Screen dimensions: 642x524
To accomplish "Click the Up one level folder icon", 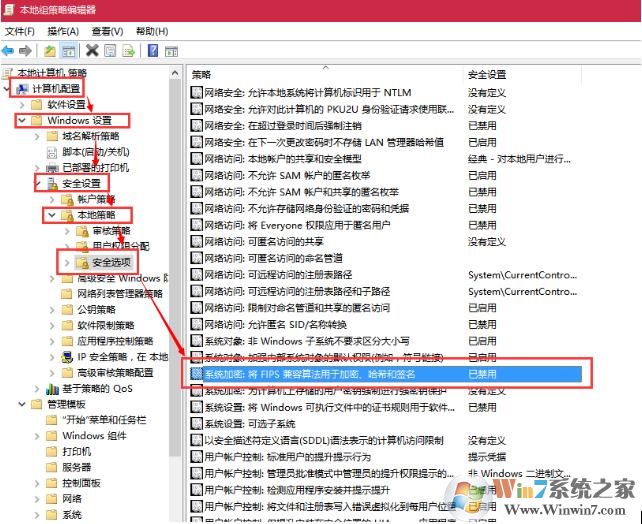I will tap(50, 50).
